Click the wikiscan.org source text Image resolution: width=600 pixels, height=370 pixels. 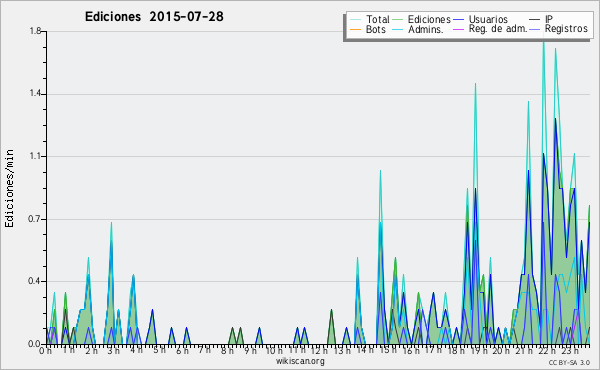coord(300,361)
